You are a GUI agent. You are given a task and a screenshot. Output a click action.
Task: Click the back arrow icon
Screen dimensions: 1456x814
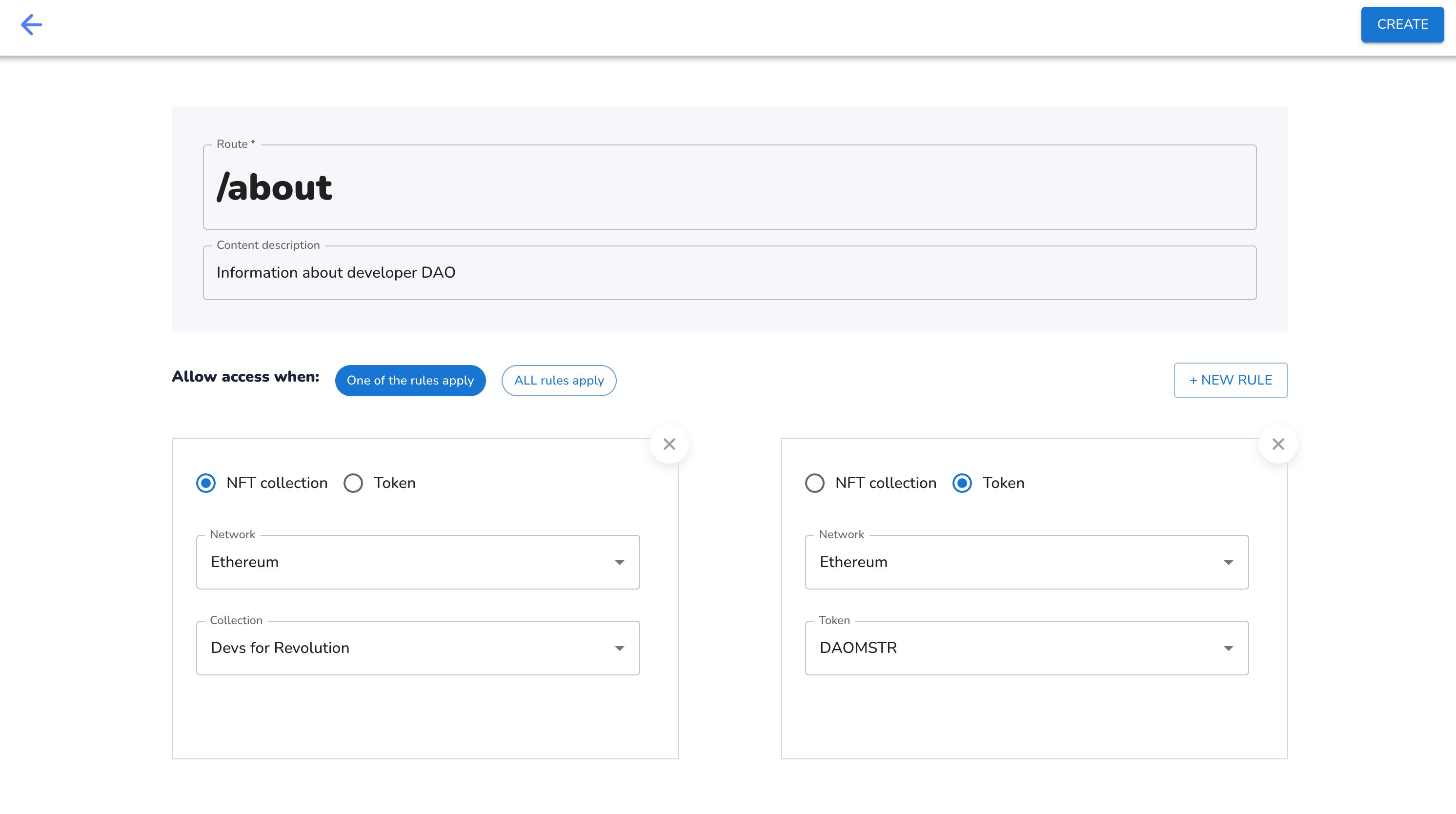pos(31,25)
